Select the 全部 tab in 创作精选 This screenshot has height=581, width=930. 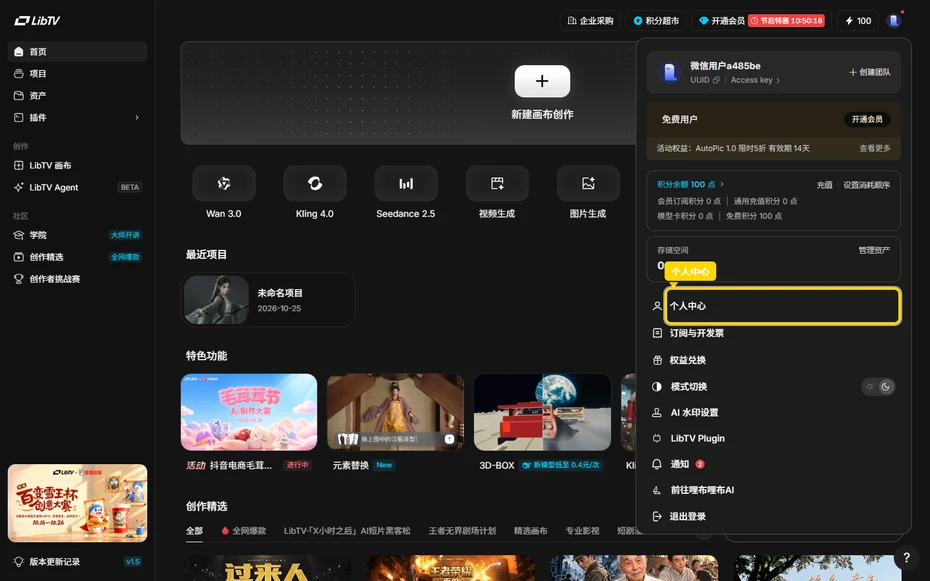(195, 531)
